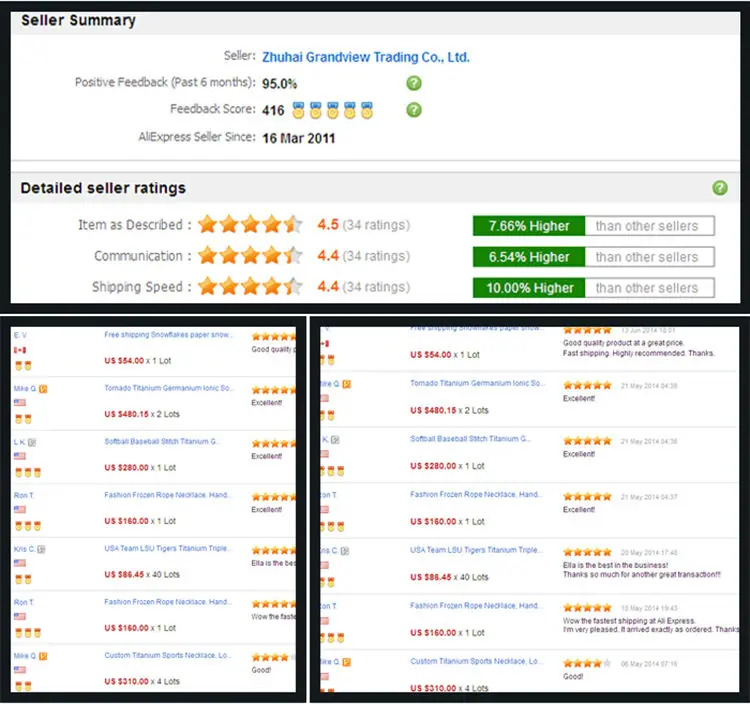The width and height of the screenshot is (750, 704).
Task: Click orange badge icon in right panel Custom Titanium row
Action: (347, 662)
